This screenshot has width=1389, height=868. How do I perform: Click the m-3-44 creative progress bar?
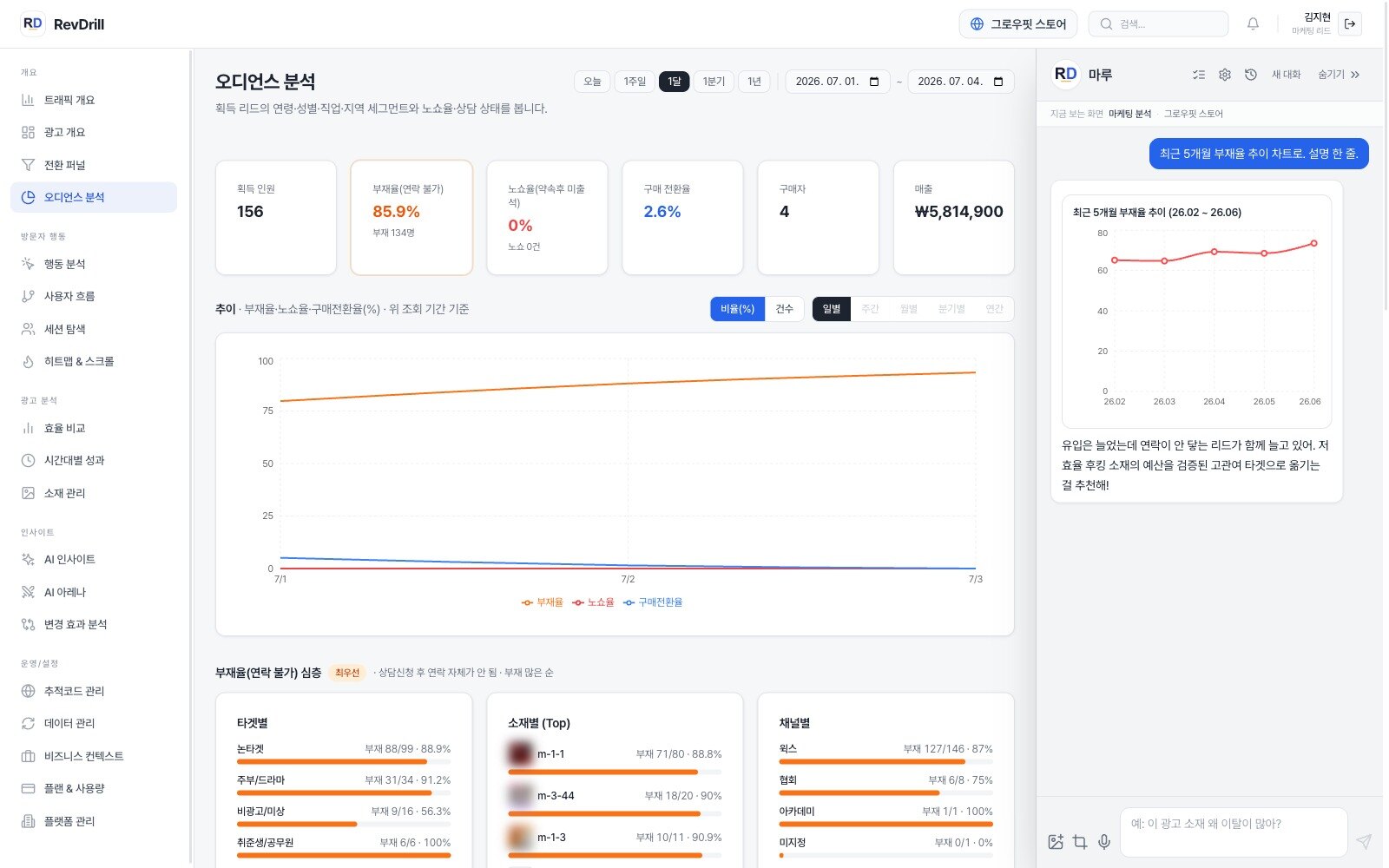tap(615, 813)
